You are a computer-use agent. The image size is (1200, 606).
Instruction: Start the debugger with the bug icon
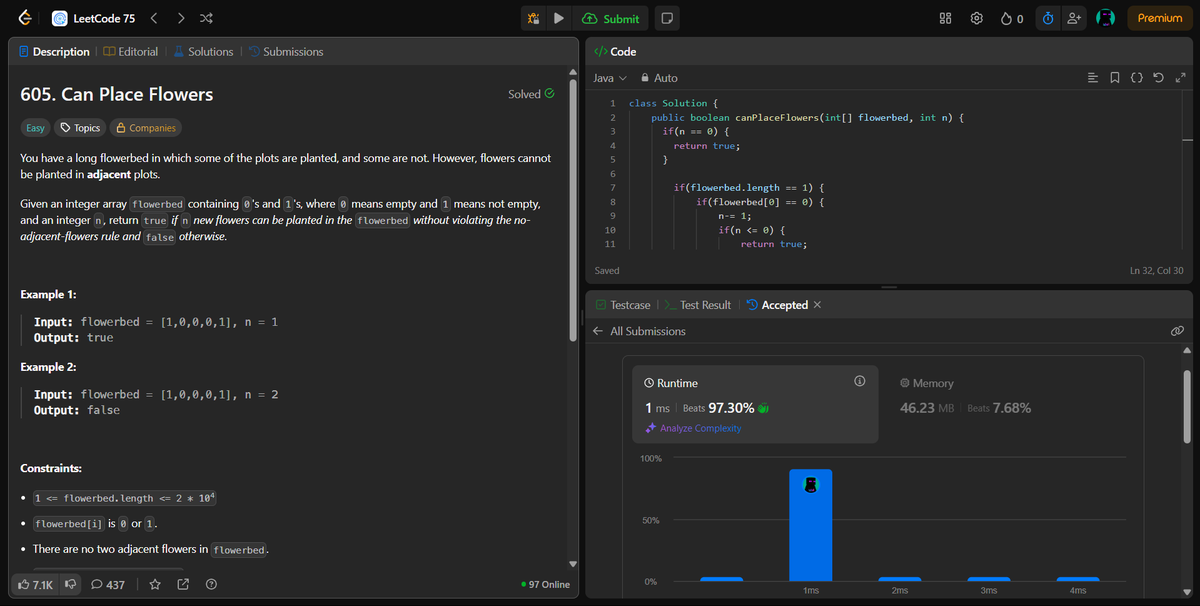[534, 18]
